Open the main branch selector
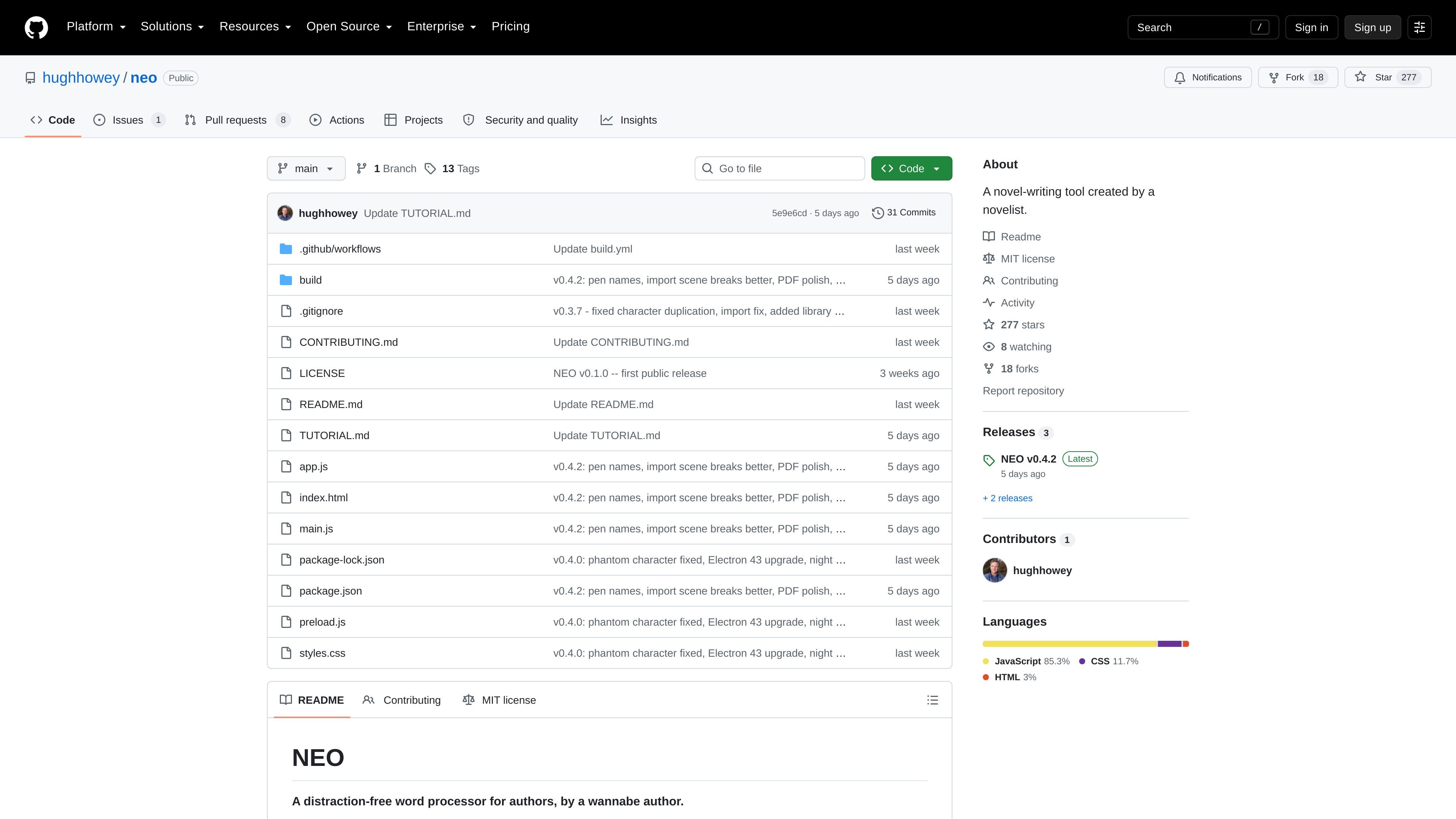This screenshot has width=1456, height=819. click(x=306, y=168)
